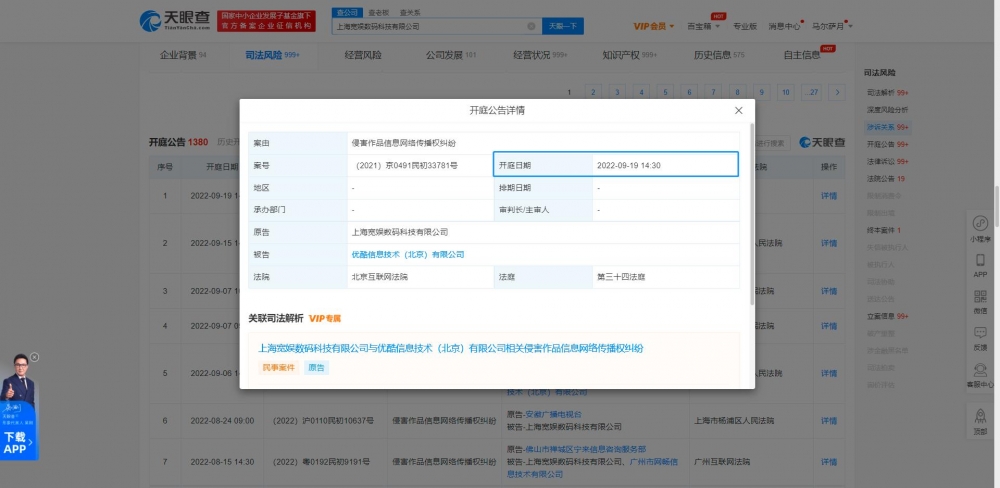Open 消息中心 notifications
Viewport: 1000px width, 488px height.
tap(784, 26)
